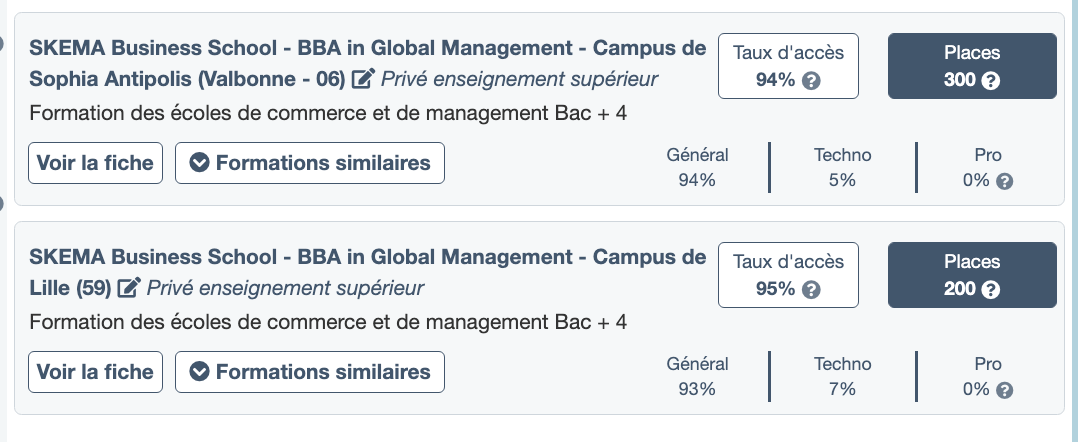Select the Places 200 box

click(x=972, y=275)
